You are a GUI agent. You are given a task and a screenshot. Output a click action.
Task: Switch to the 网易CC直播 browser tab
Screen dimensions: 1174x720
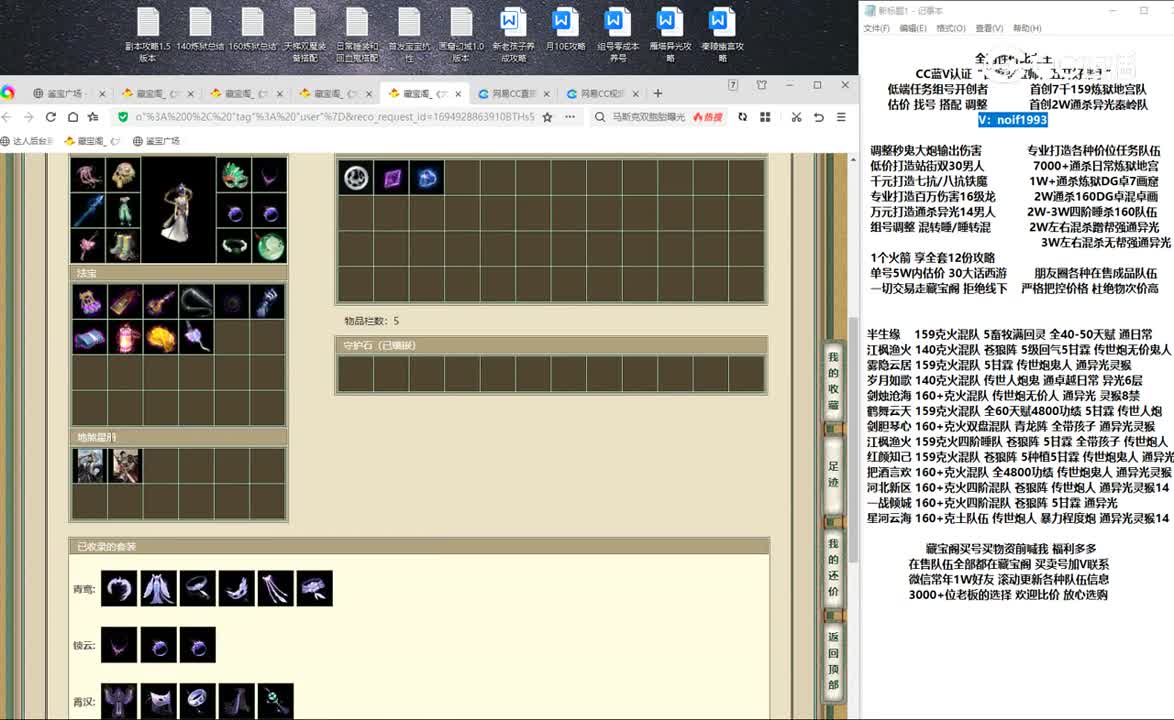tap(514, 94)
